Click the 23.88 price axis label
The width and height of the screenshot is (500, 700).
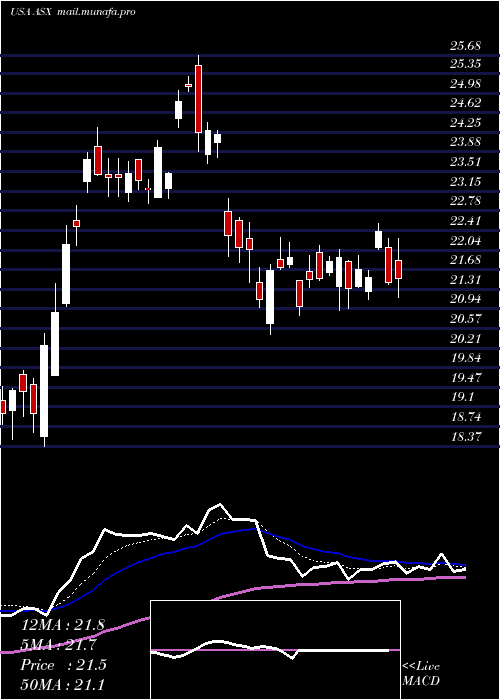point(465,142)
